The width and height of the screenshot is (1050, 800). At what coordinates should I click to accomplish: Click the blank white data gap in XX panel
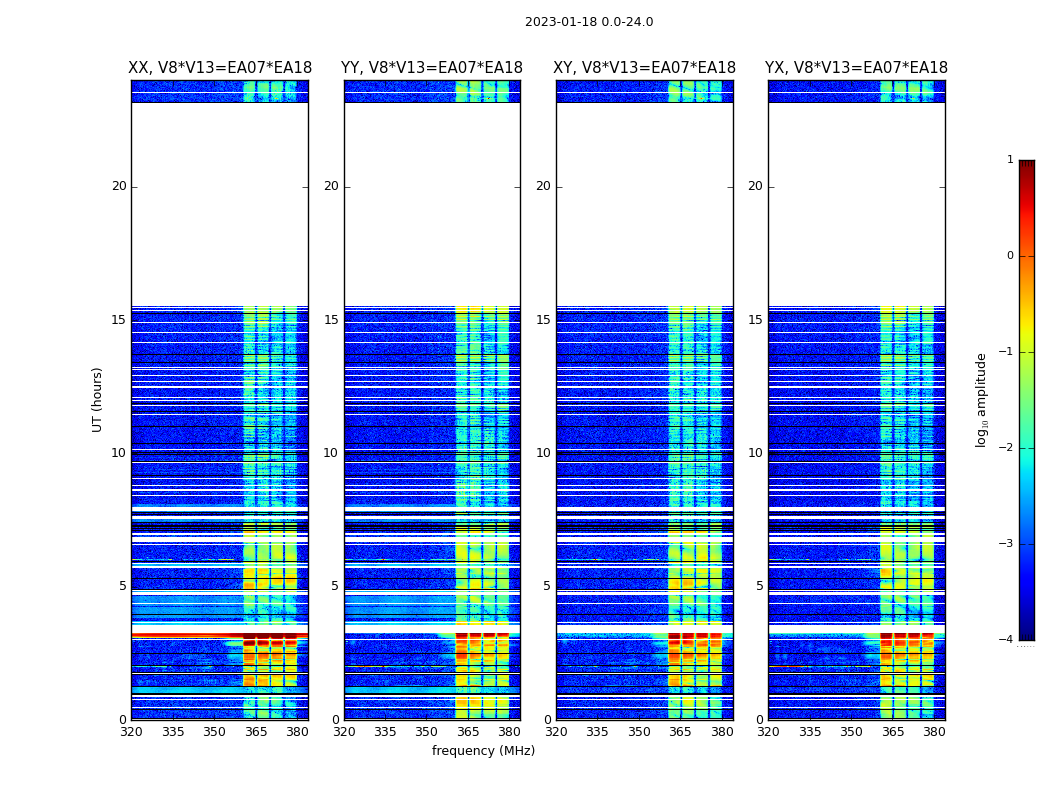coord(220,204)
